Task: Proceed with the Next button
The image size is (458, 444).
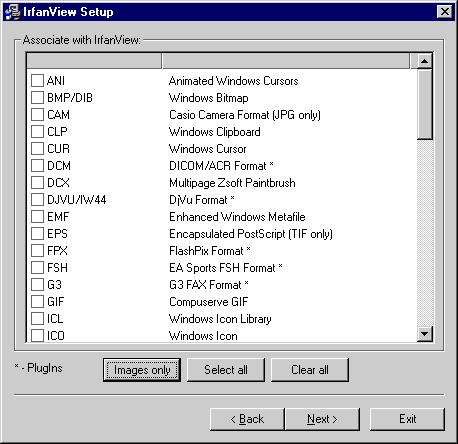Action: coord(322,419)
